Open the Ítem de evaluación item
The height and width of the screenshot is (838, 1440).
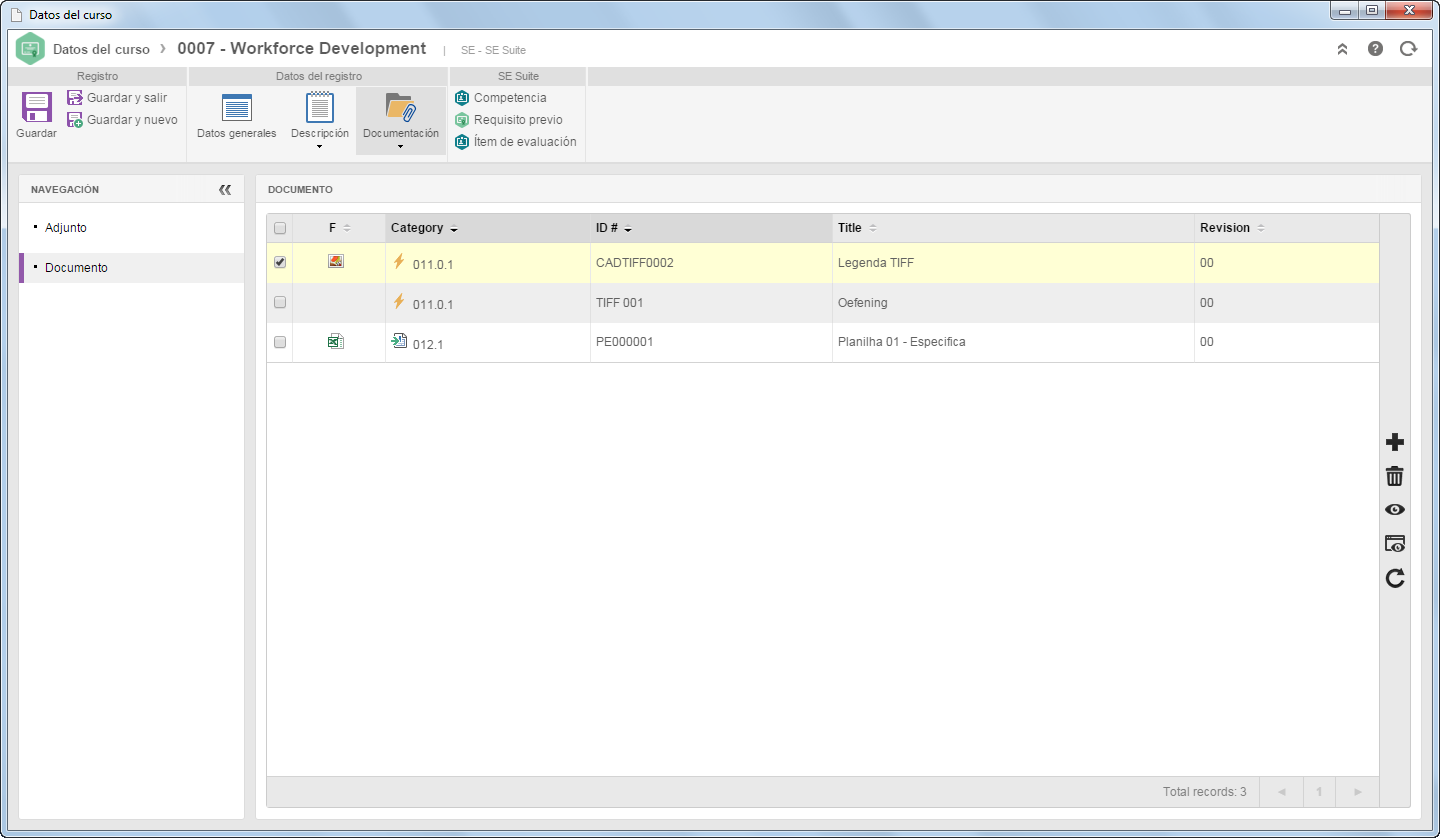tap(516, 142)
